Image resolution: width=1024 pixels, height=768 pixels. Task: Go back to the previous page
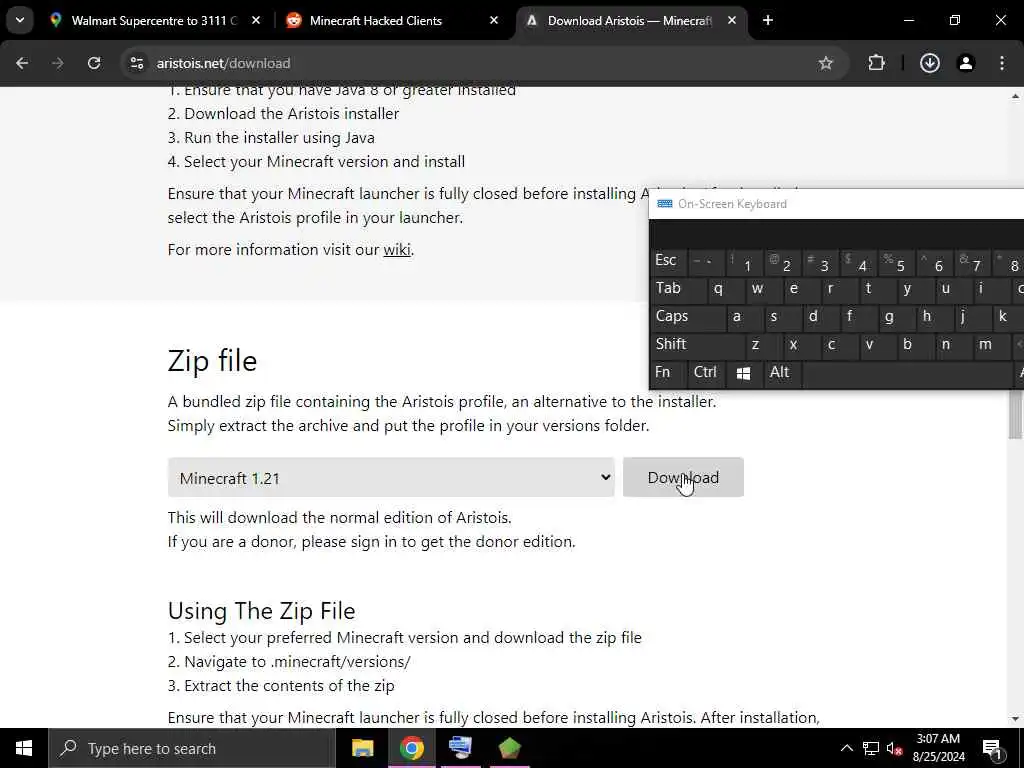22,63
